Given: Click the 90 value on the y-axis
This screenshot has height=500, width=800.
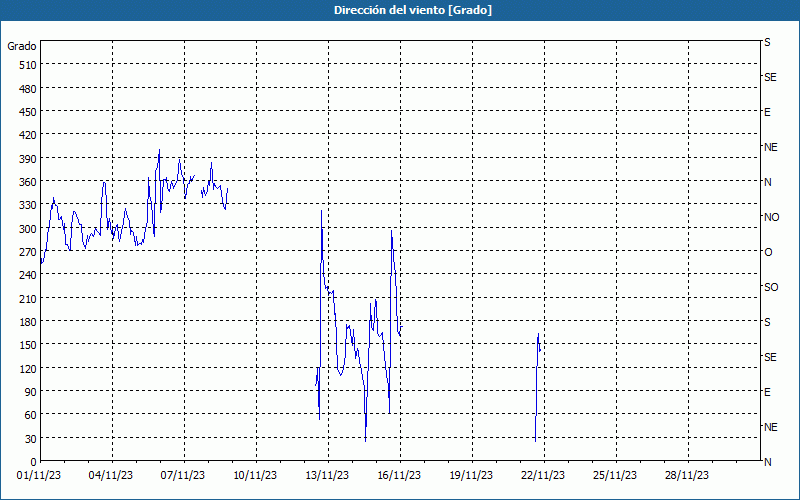Looking at the screenshot, I should (x=31, y=392).
